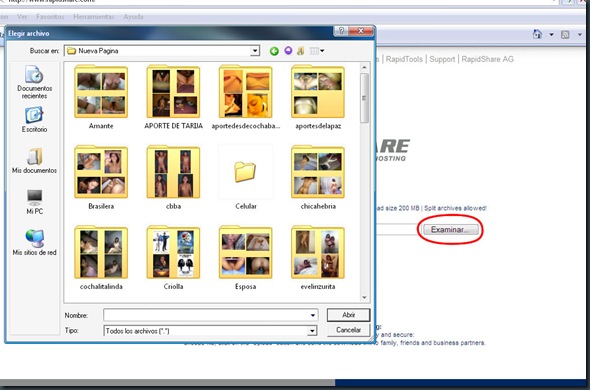Expand the Nombre field dropdown arrow
590x390 pixels.
coord(313,315)
